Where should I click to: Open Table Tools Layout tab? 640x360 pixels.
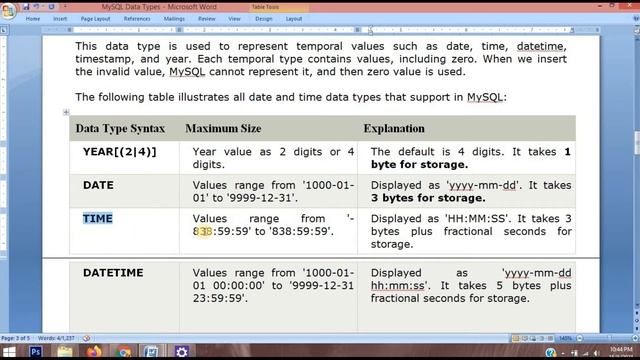294,19
